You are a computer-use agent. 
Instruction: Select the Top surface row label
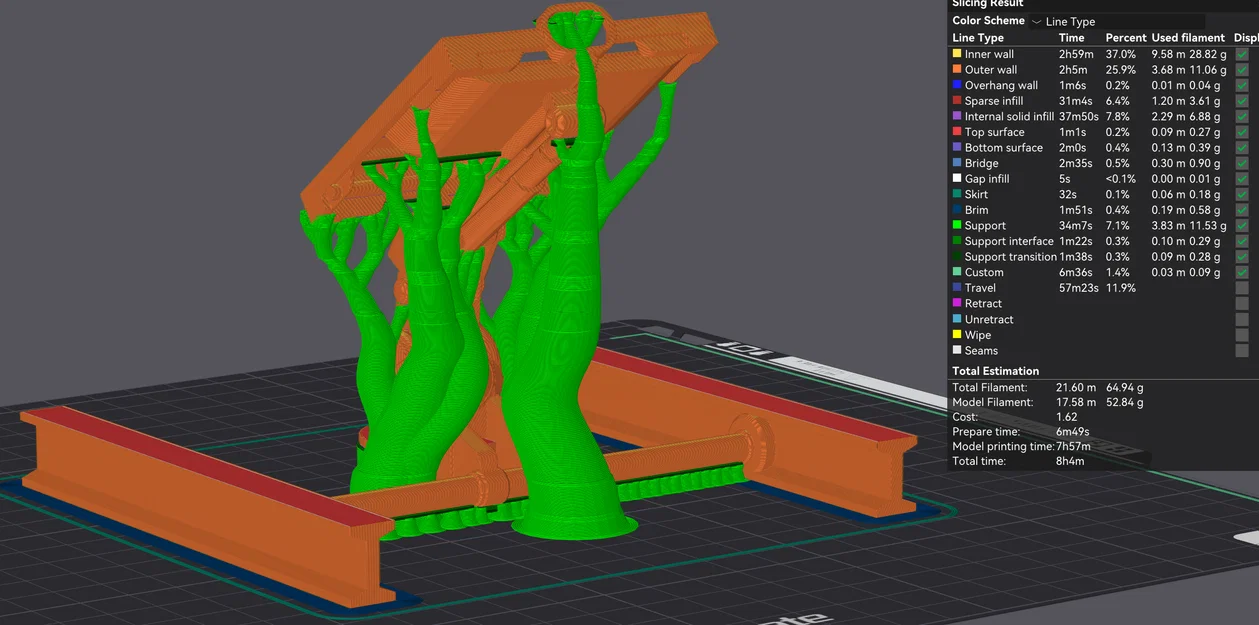pyautogui.click(x=994, y=132)
